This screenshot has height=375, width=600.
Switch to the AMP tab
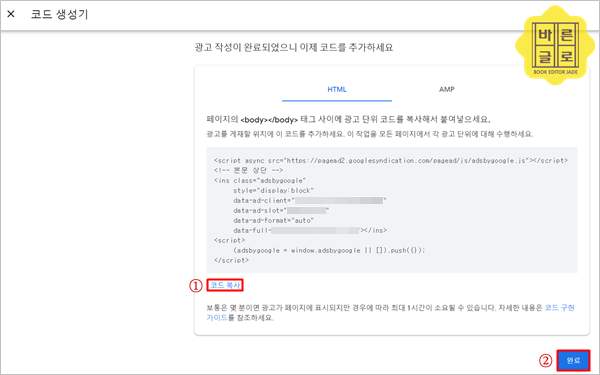(447, 90)
